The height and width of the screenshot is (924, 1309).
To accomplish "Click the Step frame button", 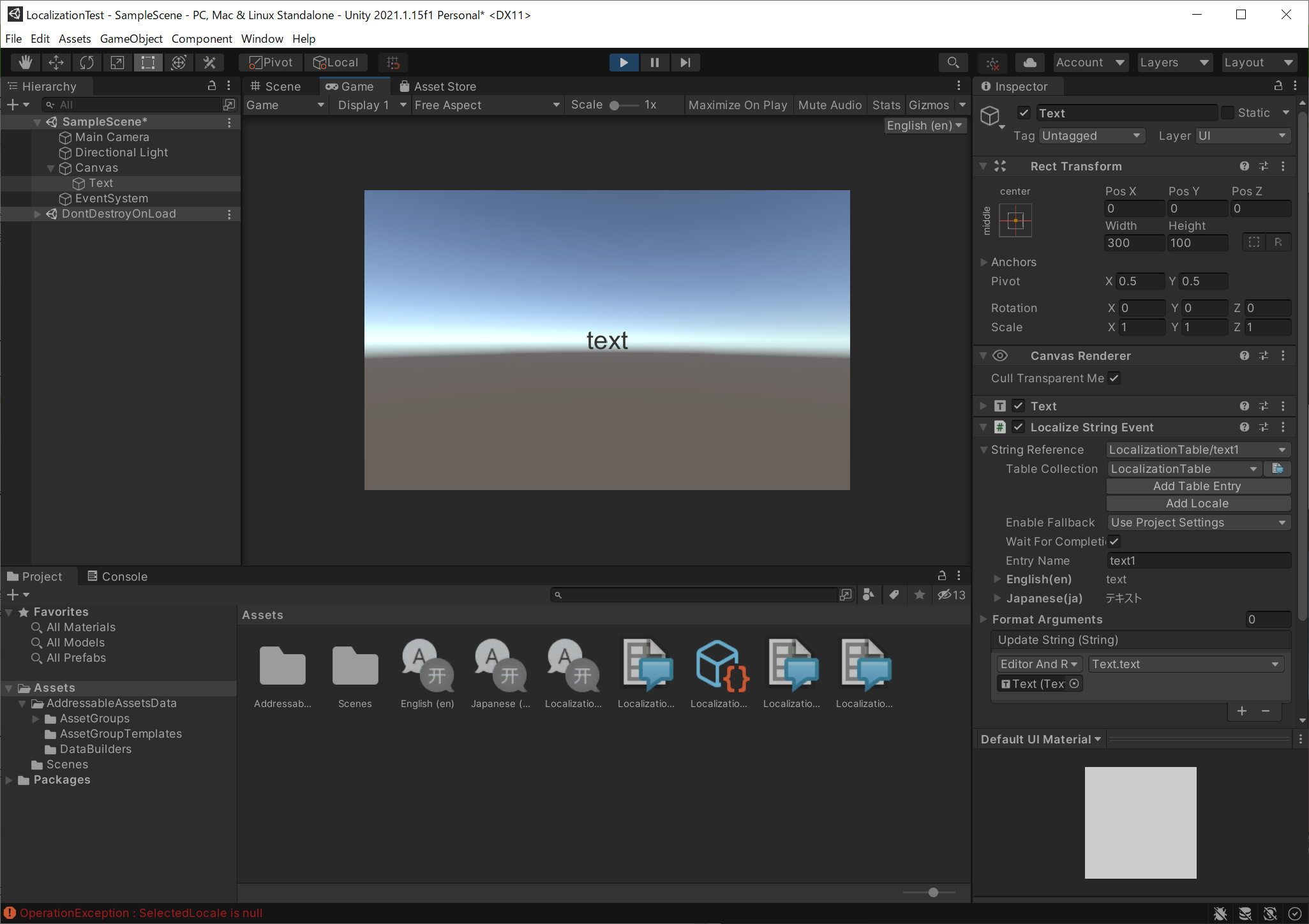I will 685,62.
